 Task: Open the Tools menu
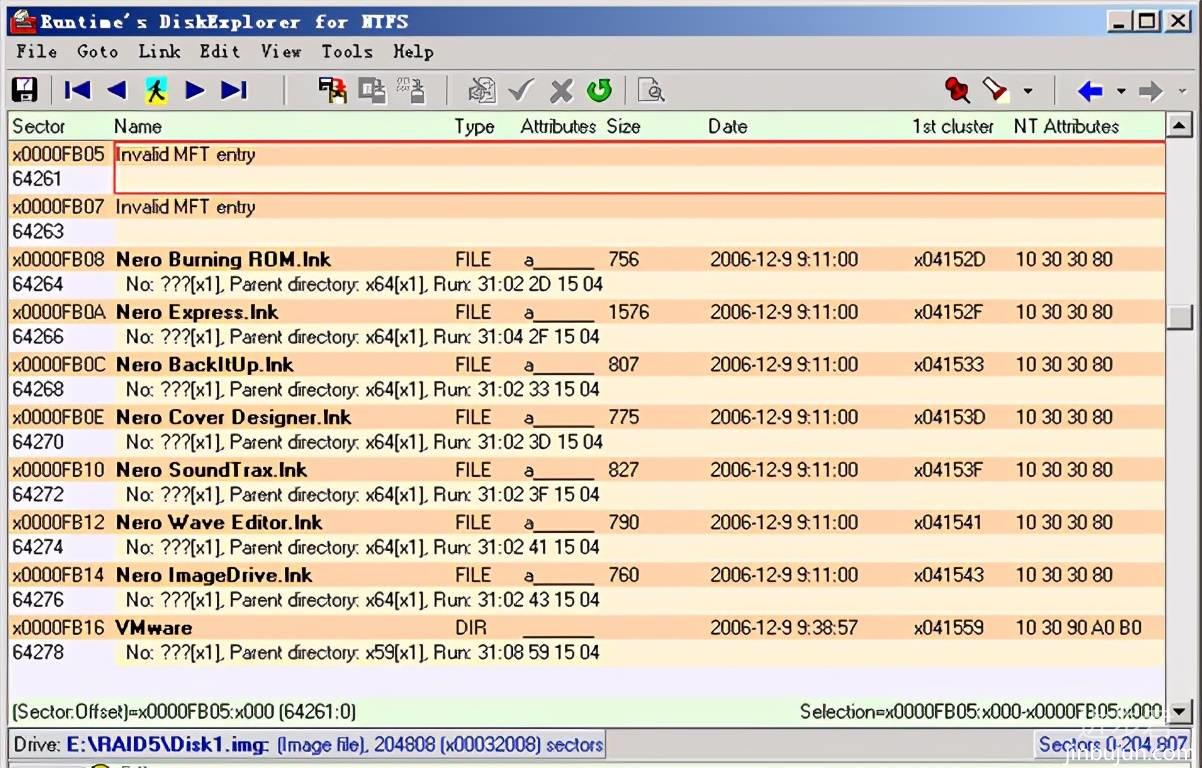pyautogui.click(x=347, y=51)
